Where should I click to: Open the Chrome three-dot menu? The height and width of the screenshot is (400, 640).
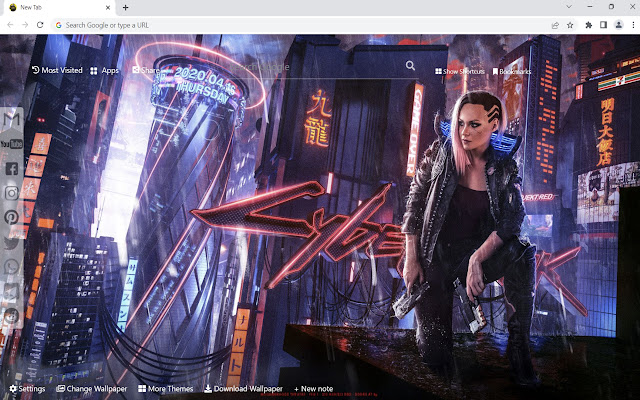[x=633, y=25]
